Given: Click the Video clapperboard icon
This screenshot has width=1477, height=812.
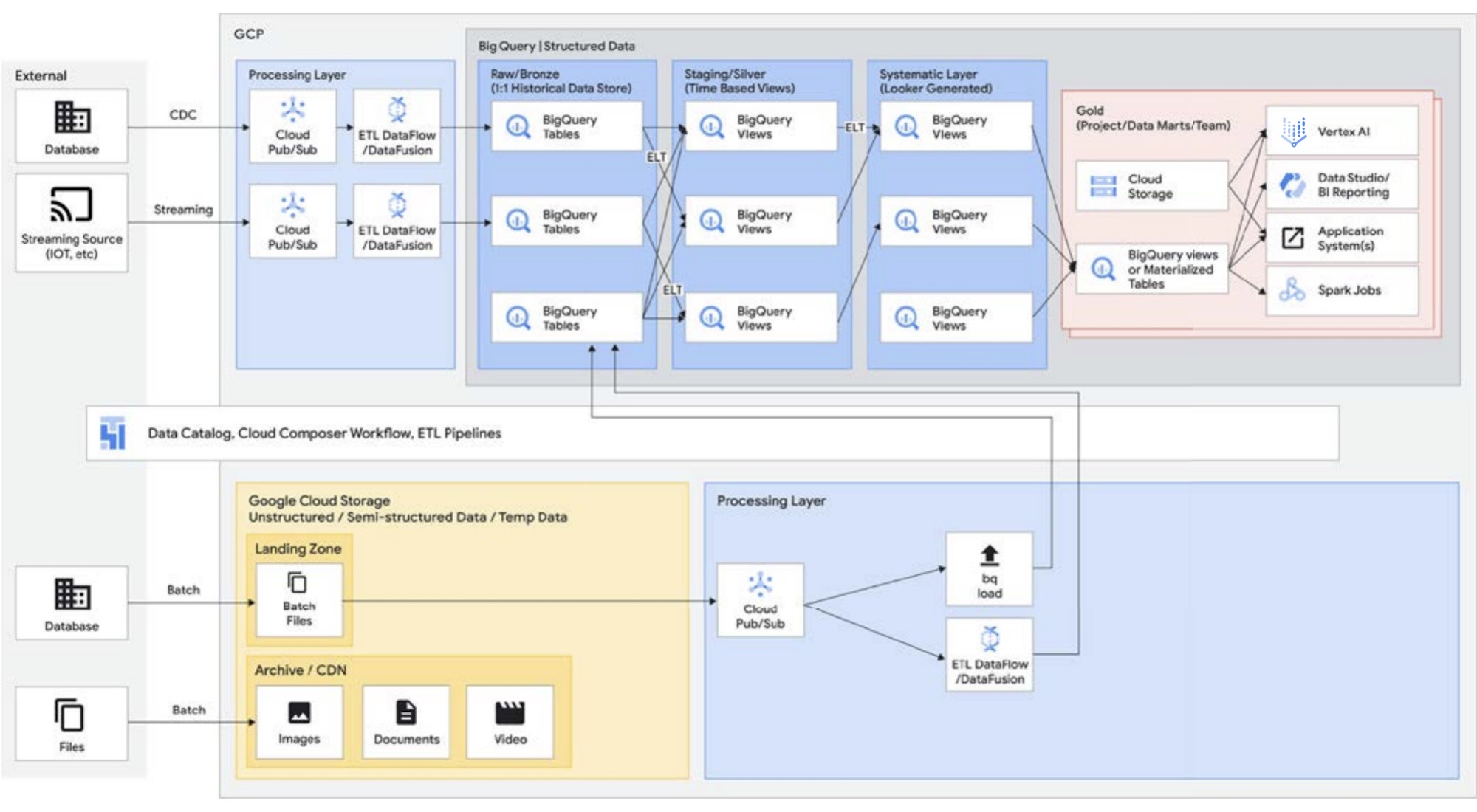Looking at the screenshot, I should (510, 713).
